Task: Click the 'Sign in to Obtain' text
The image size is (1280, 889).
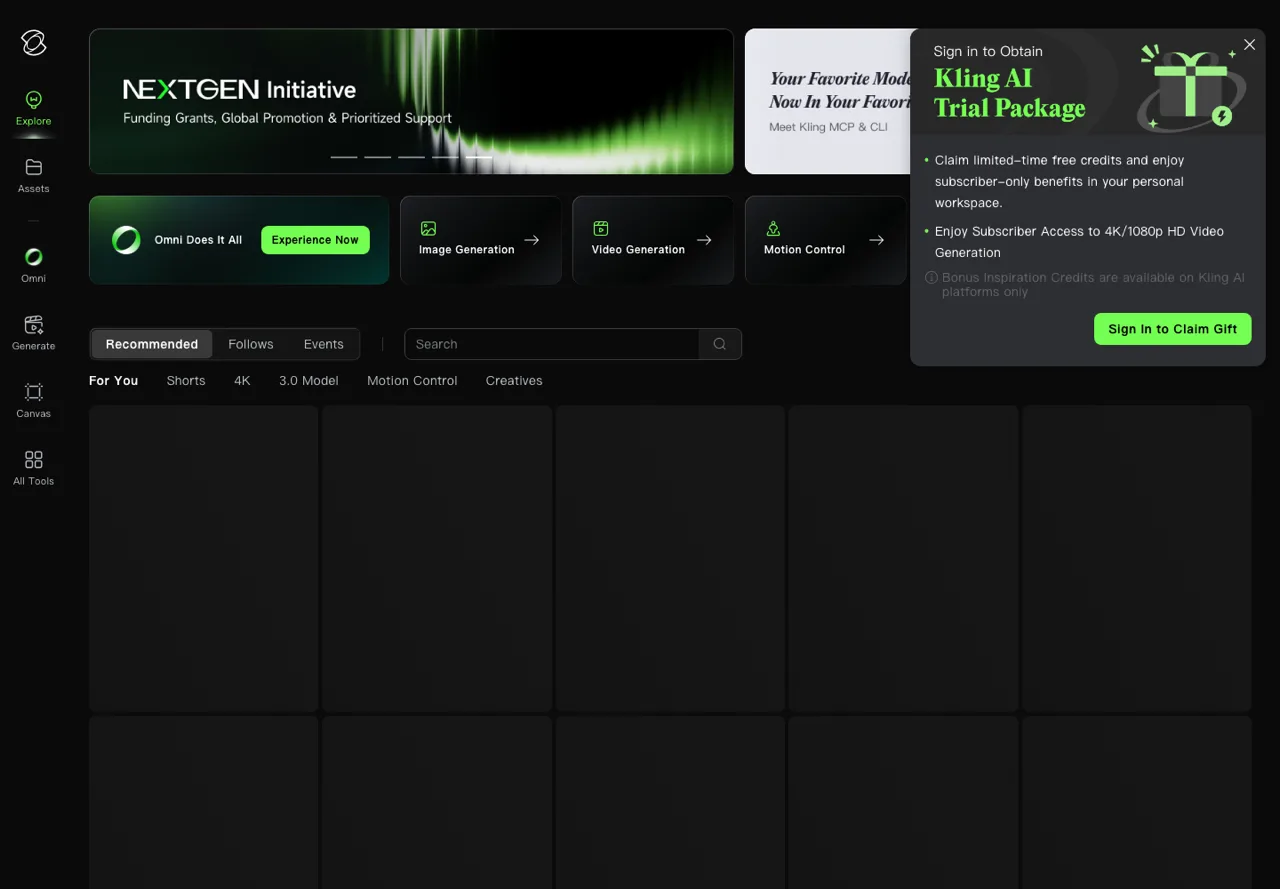Action: [x=988, y=51]
